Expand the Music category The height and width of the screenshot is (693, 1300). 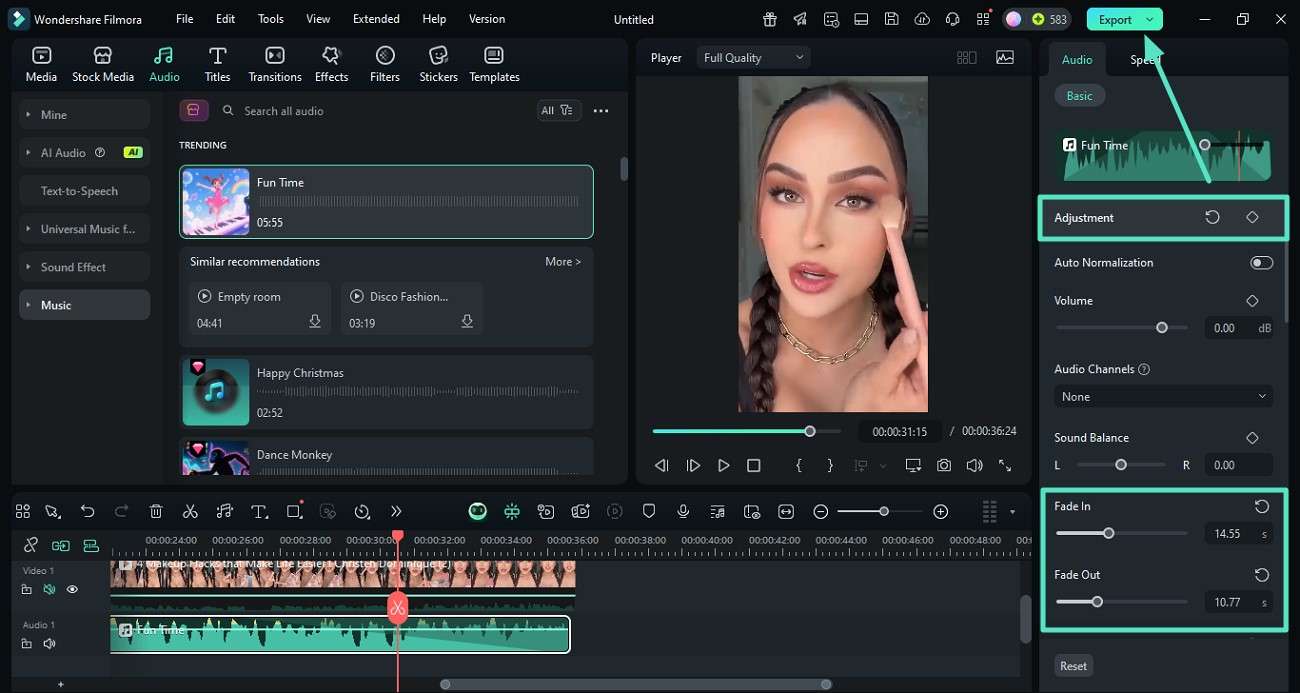(85, 305)
